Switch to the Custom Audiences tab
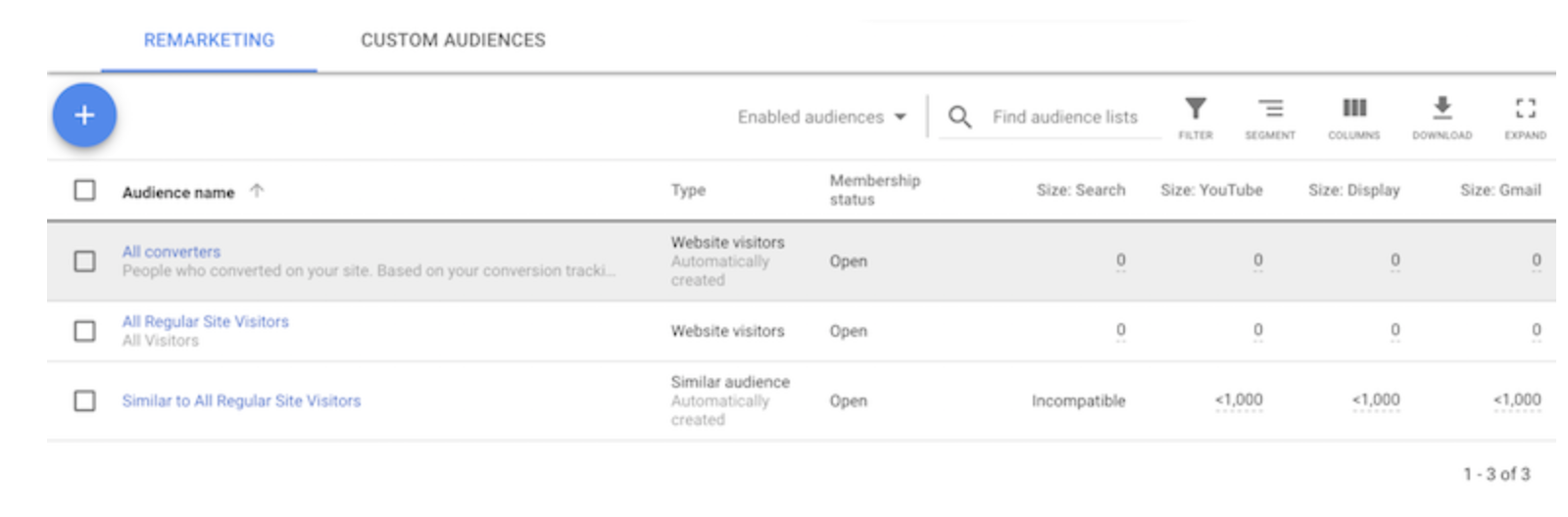Screen dimensions: 1568x517 tap(453, 40)
